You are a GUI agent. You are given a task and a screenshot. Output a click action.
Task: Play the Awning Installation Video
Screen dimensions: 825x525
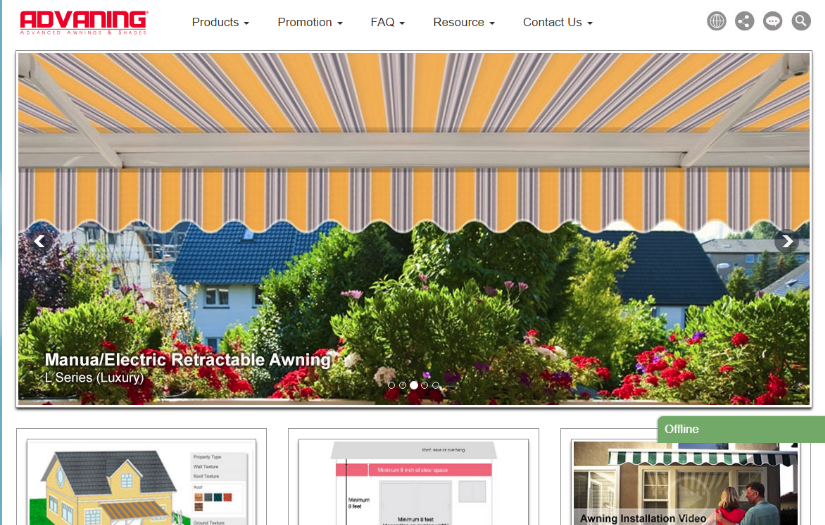(685, 483)
